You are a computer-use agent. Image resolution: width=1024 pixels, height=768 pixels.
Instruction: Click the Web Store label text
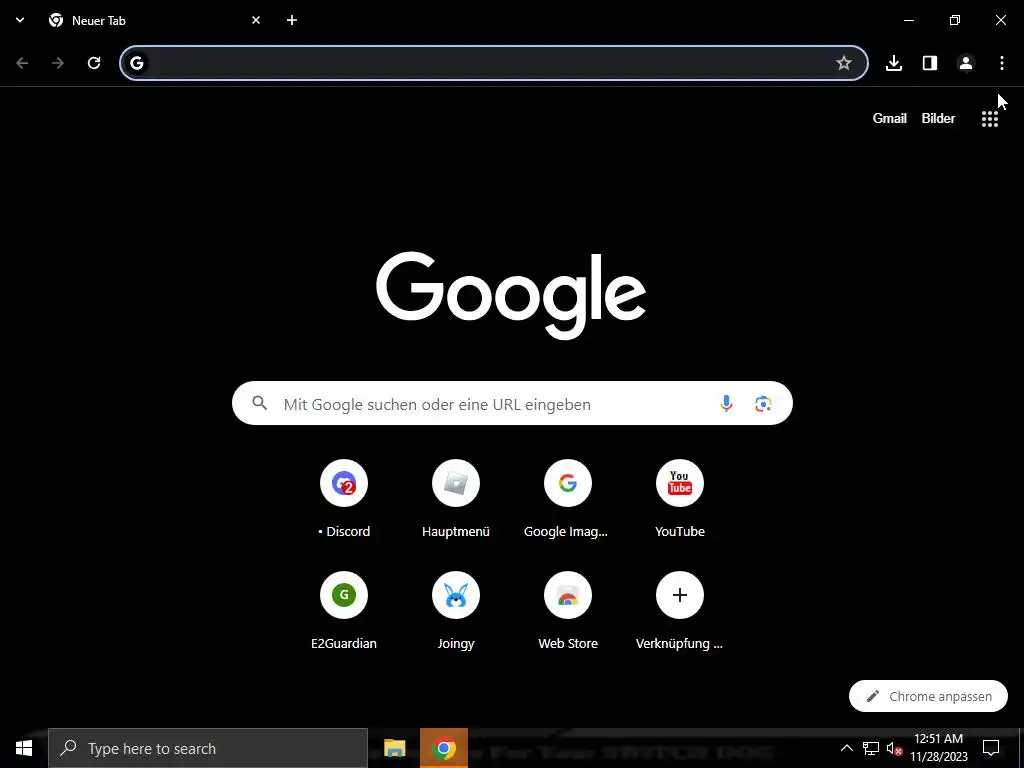coord(568,643)
